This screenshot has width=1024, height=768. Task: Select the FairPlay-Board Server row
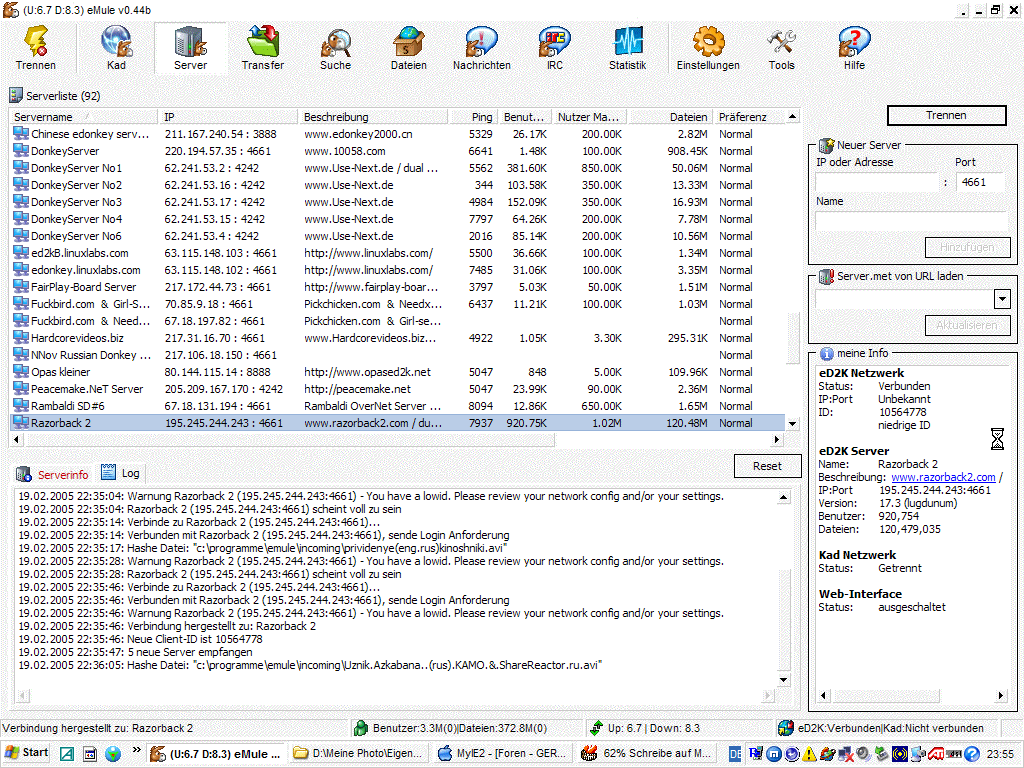[x=398, y=287]
